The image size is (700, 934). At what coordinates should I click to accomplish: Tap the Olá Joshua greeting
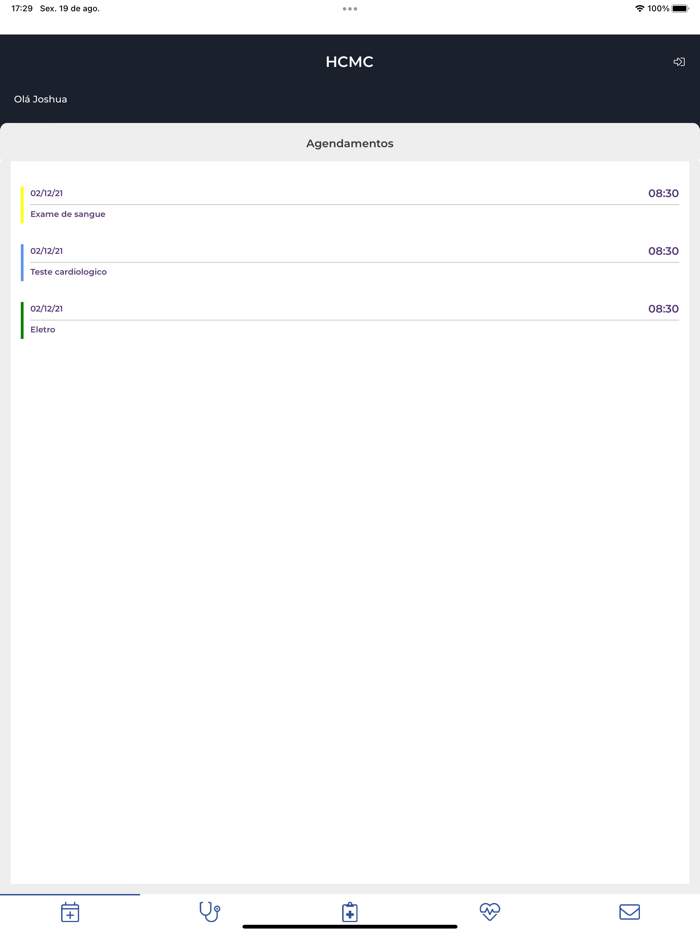coord(41,99)
